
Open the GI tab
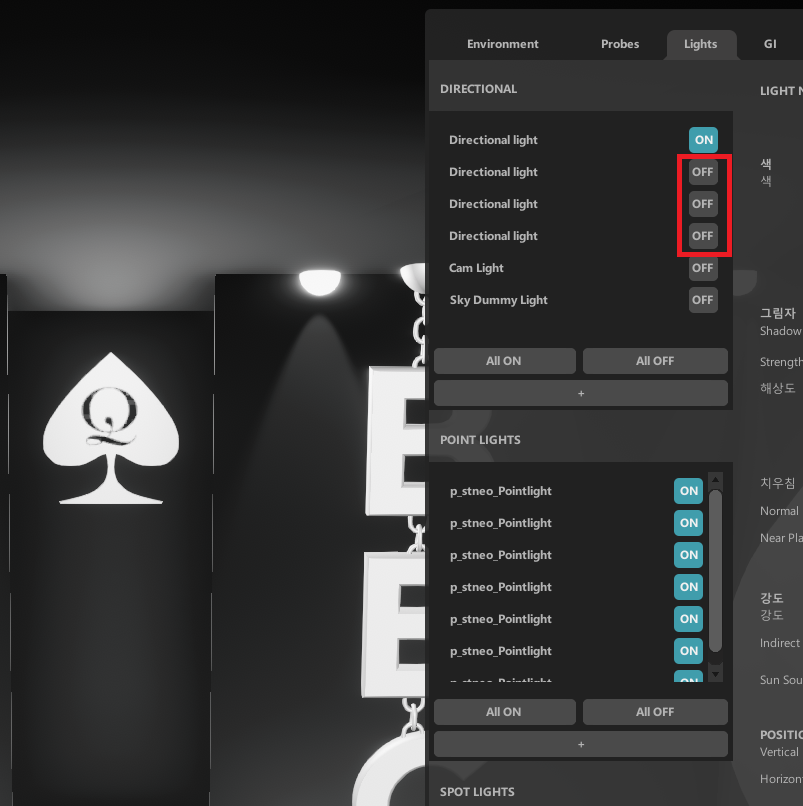click(770, 44)
